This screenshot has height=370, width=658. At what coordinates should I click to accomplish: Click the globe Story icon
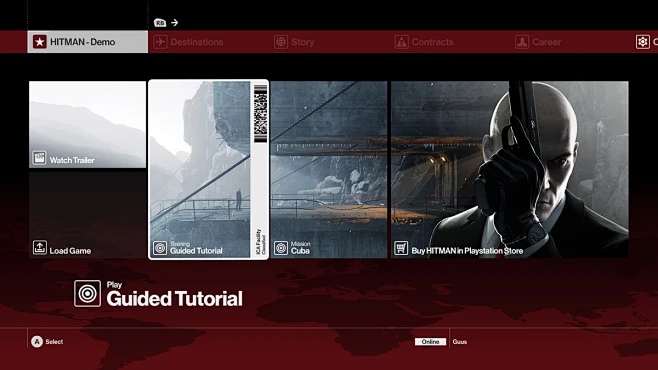click(x=281, y=42)
